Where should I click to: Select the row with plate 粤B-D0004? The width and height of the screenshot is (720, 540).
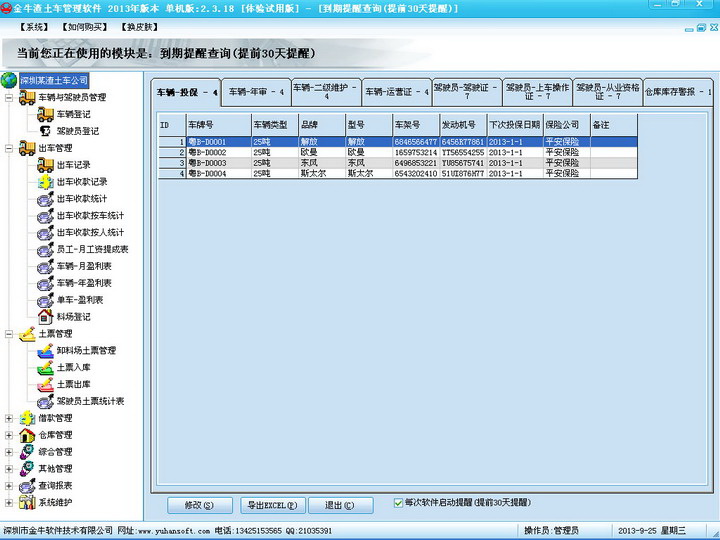(x=398, y=174)
